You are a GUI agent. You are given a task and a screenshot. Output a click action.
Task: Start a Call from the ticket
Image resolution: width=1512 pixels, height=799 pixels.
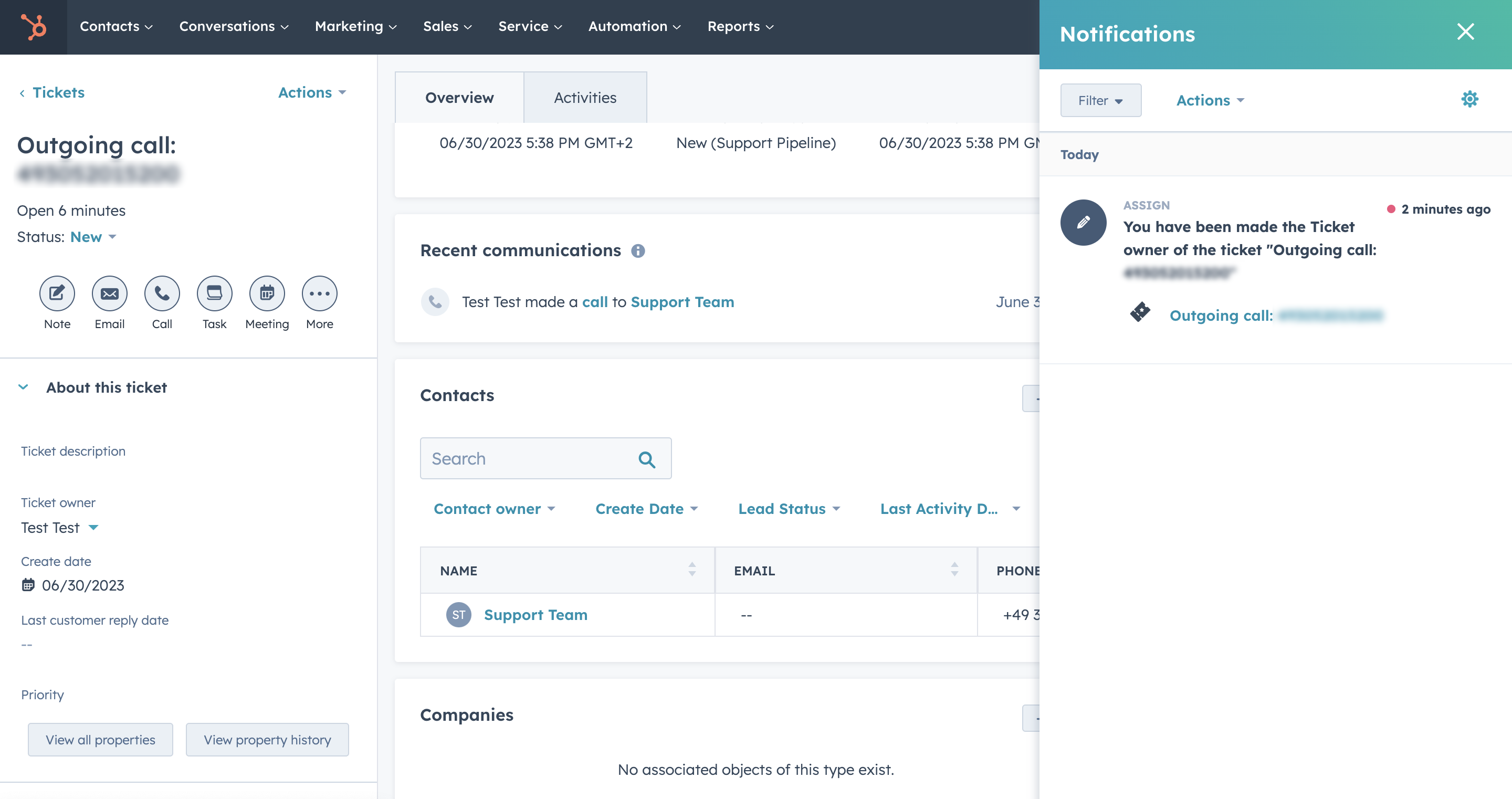(x=162, y=293)
